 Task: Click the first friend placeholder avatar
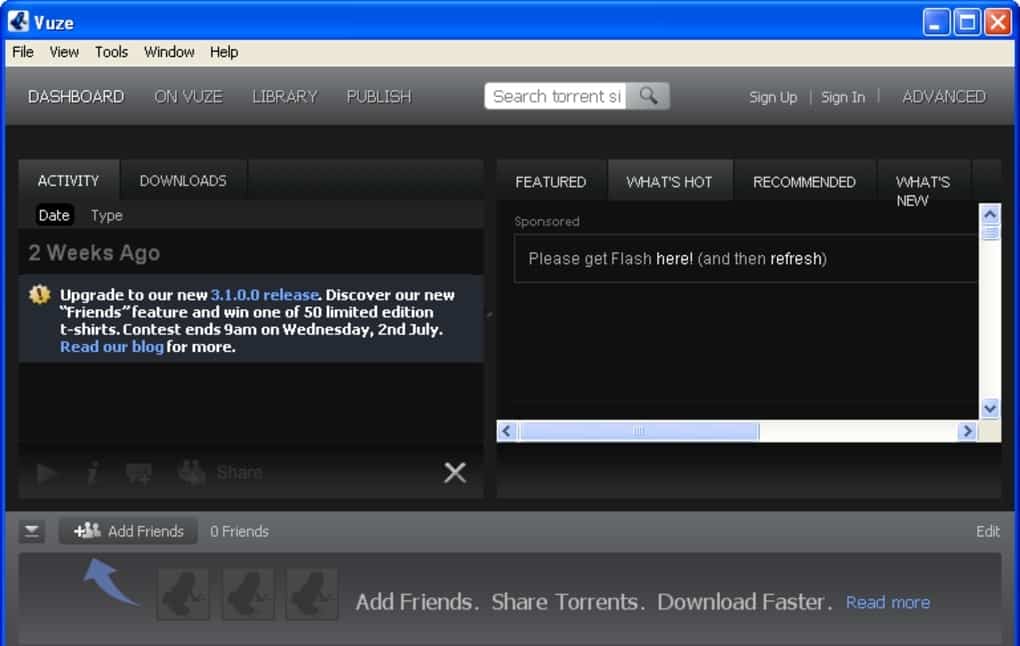click(183, 594)
